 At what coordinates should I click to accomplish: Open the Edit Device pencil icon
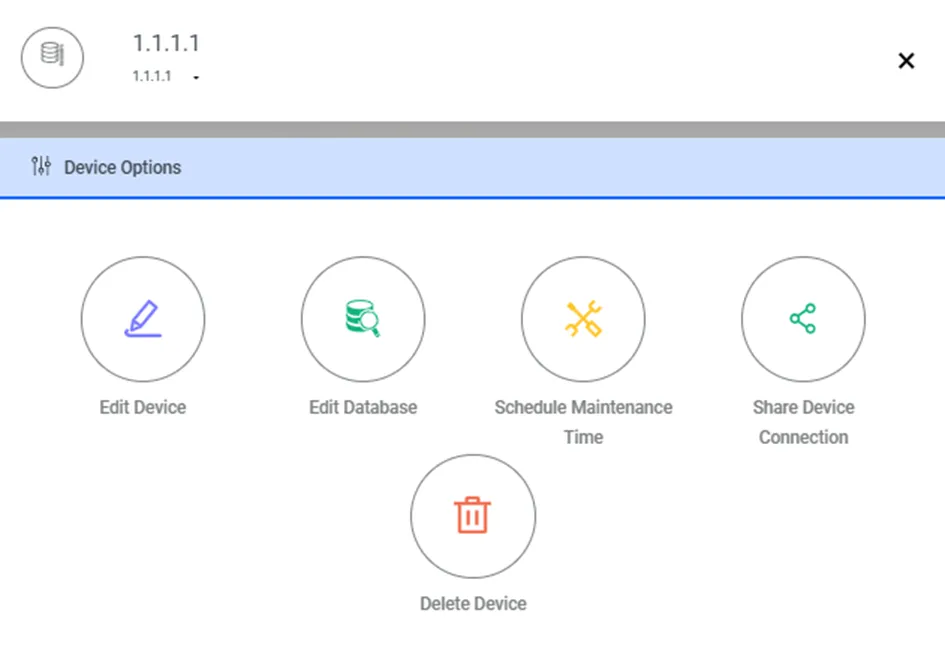pos(143,319)
